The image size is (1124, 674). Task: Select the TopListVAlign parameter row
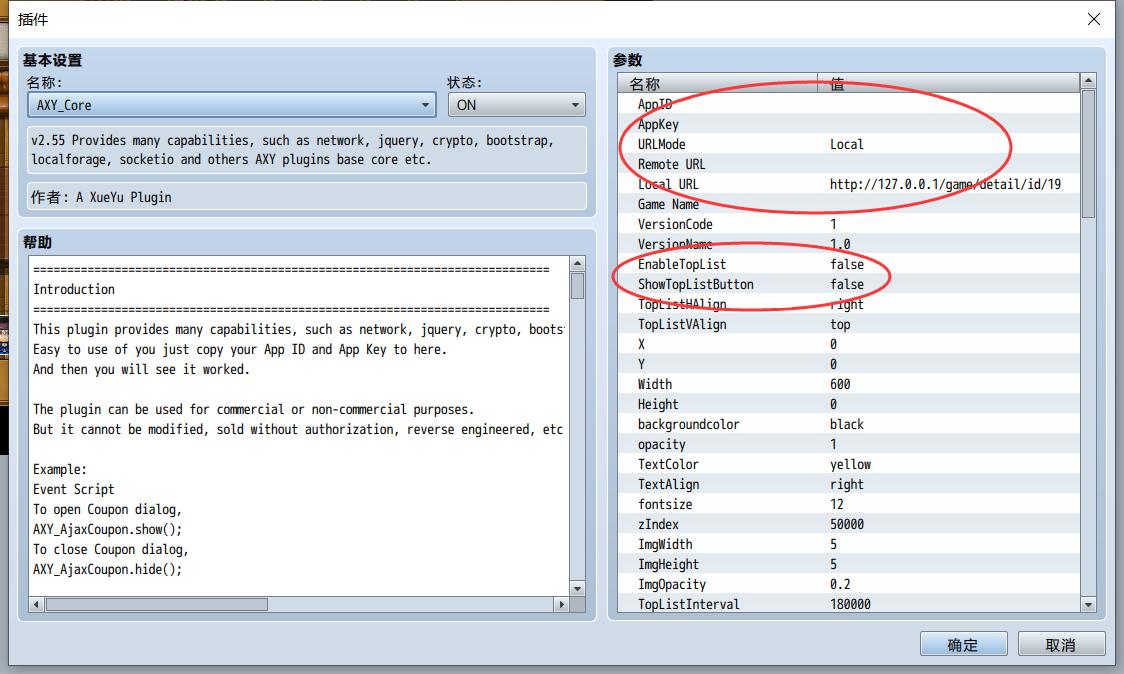tap(849, 324)
